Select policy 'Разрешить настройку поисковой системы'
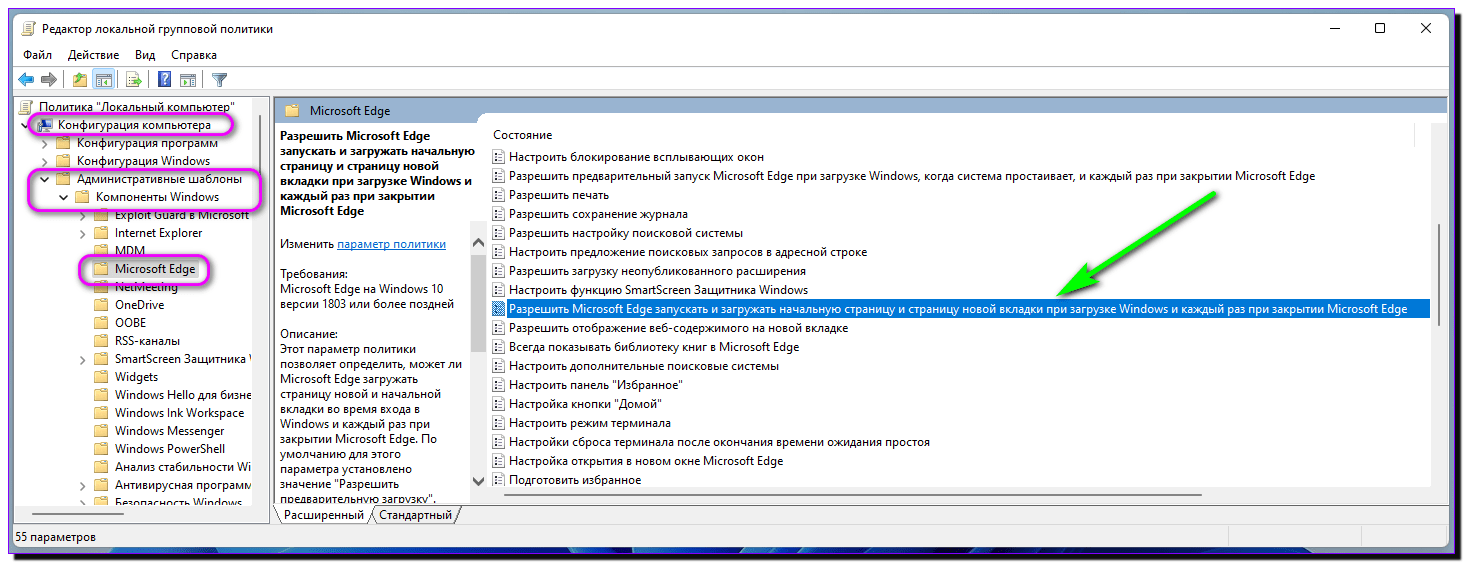Screen dimensions: 1464x563 [x=626, y=233]
